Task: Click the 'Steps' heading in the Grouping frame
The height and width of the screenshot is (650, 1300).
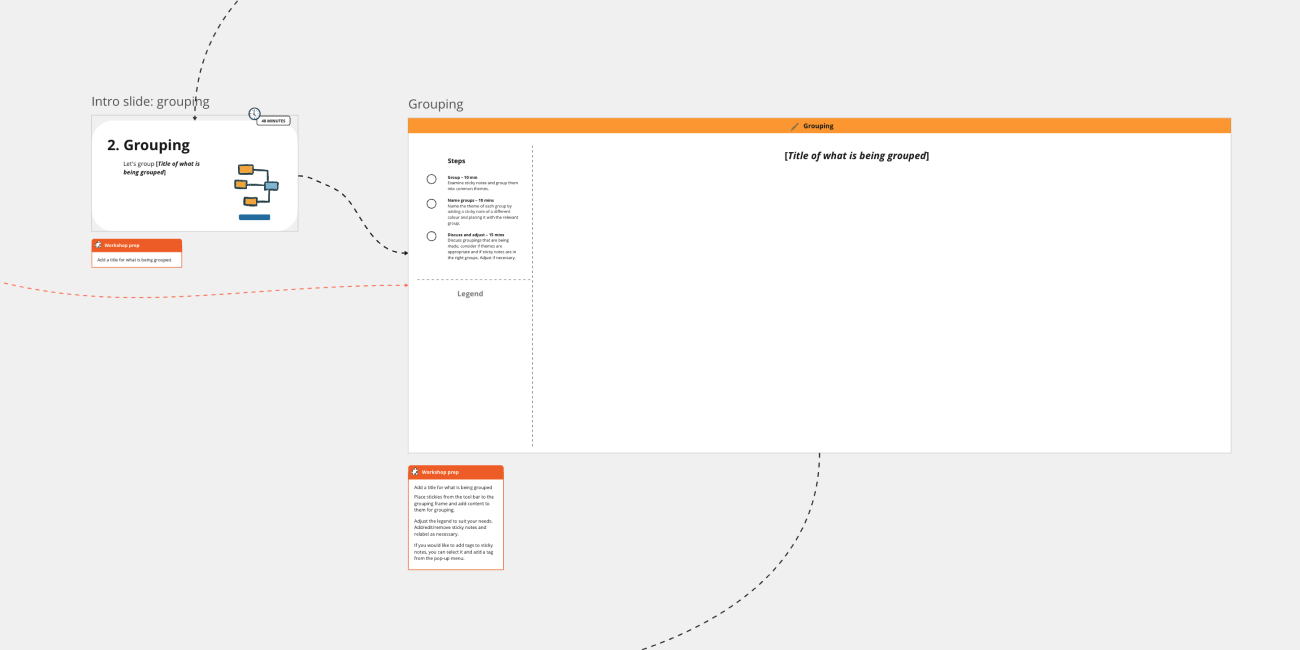Action: pyautogui.click(x=456, y=161)
